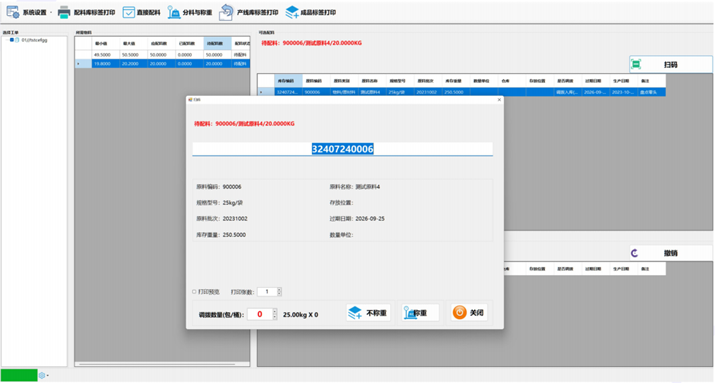Click the status bar gear dropdown
Image resolution: width=715 pixels, height=383 pixels.
coord(44,376)
